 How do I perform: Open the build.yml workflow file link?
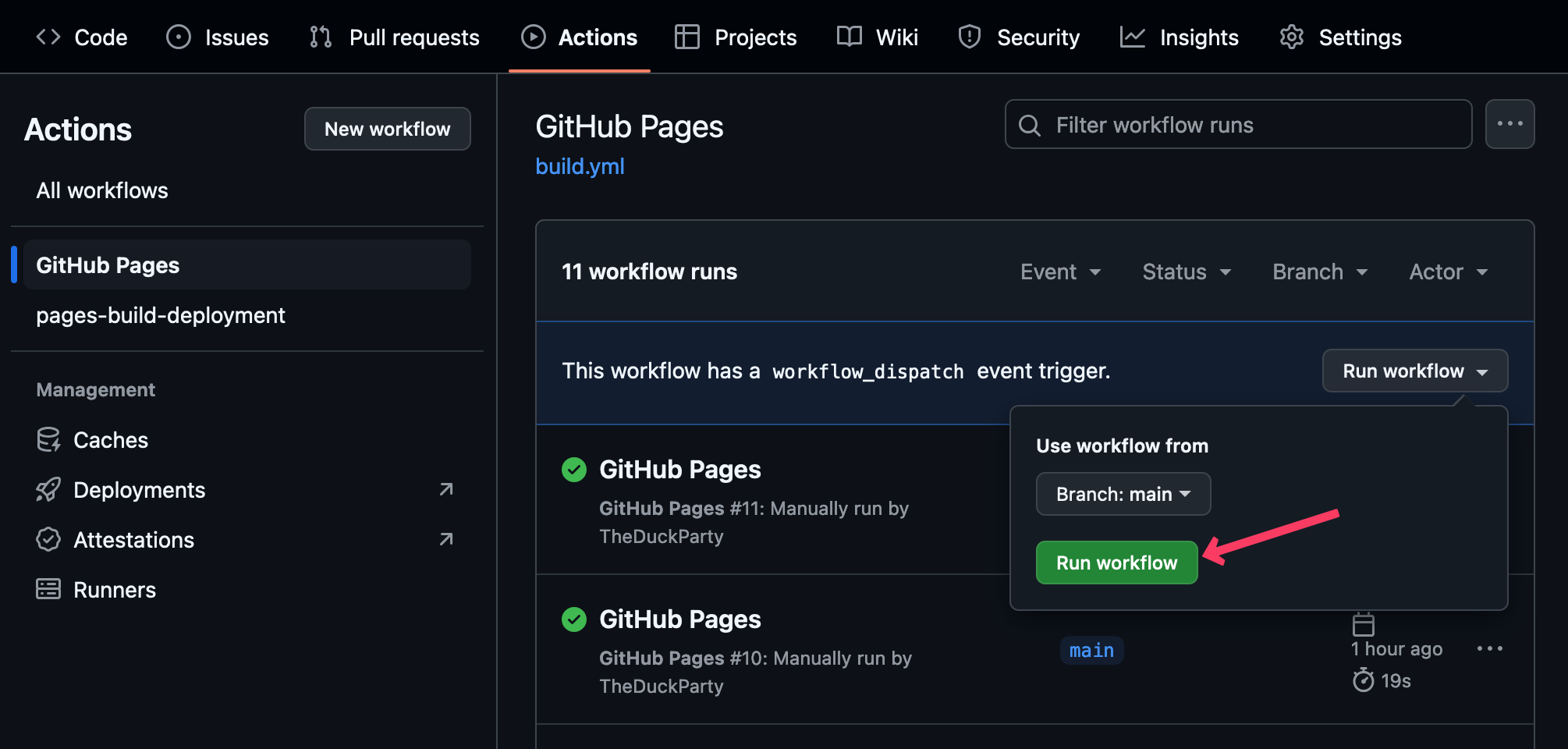tap(580, 166)
